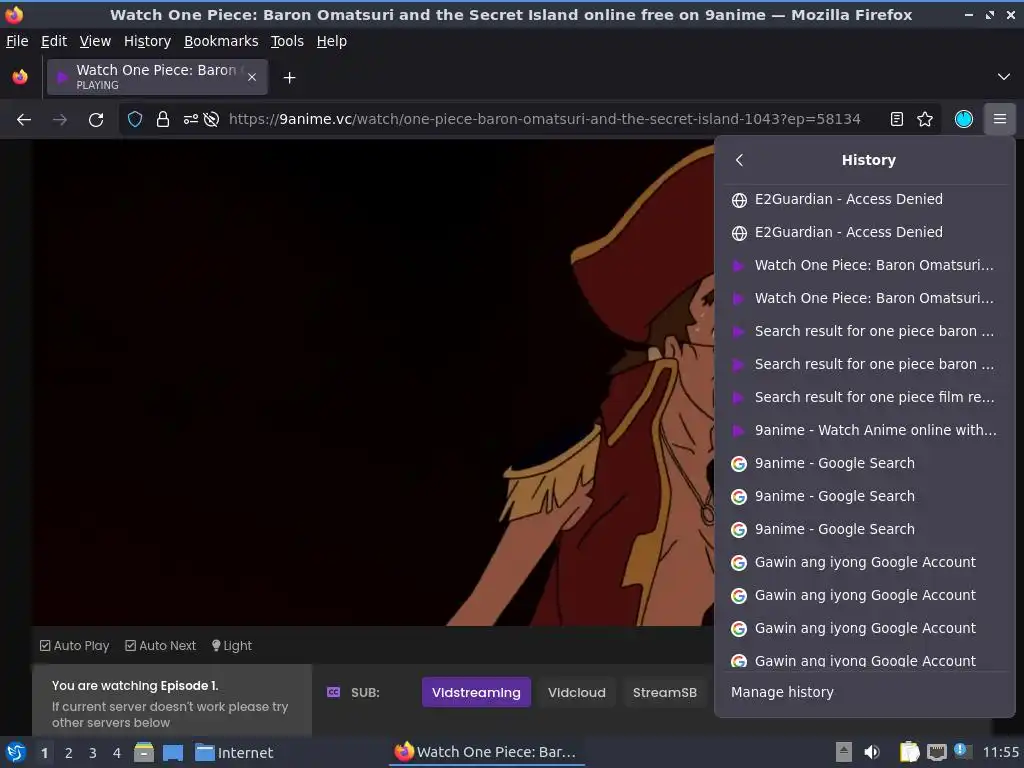Screen dimensions: 1024x768
Task: Bookmark this page with the star icon
Action: [925, 119]
